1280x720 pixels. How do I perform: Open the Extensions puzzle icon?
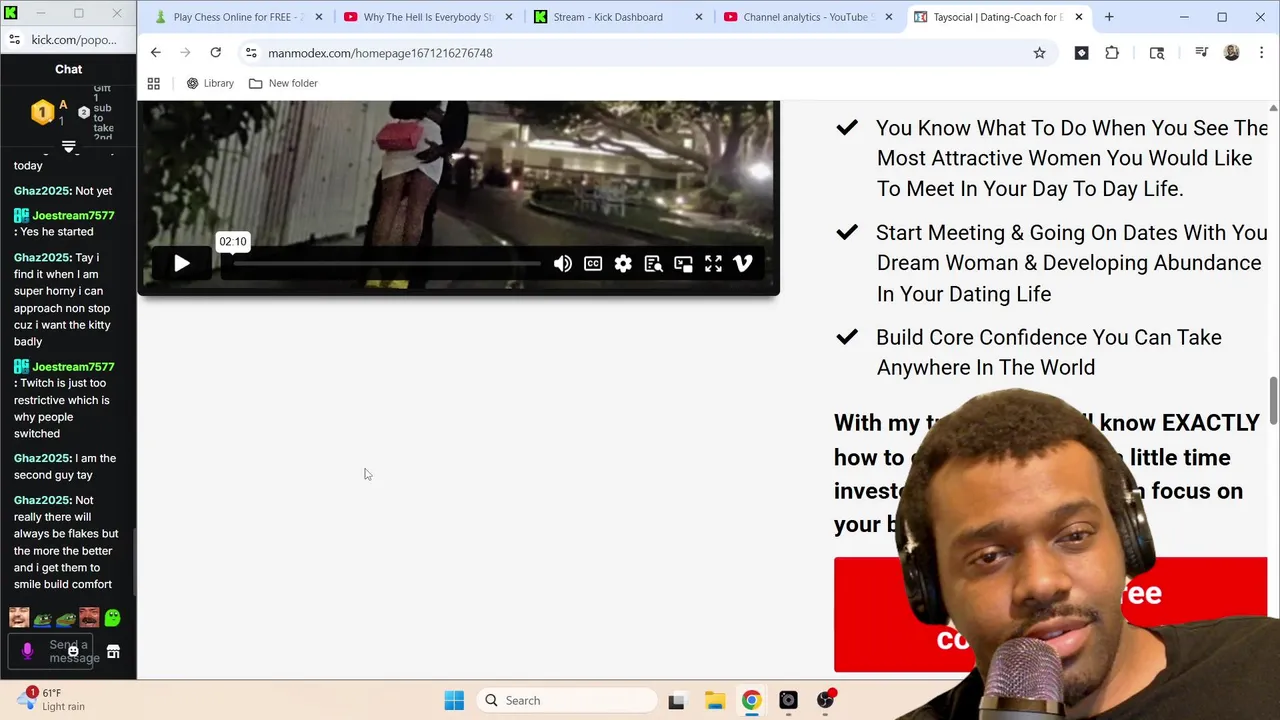1112,53
